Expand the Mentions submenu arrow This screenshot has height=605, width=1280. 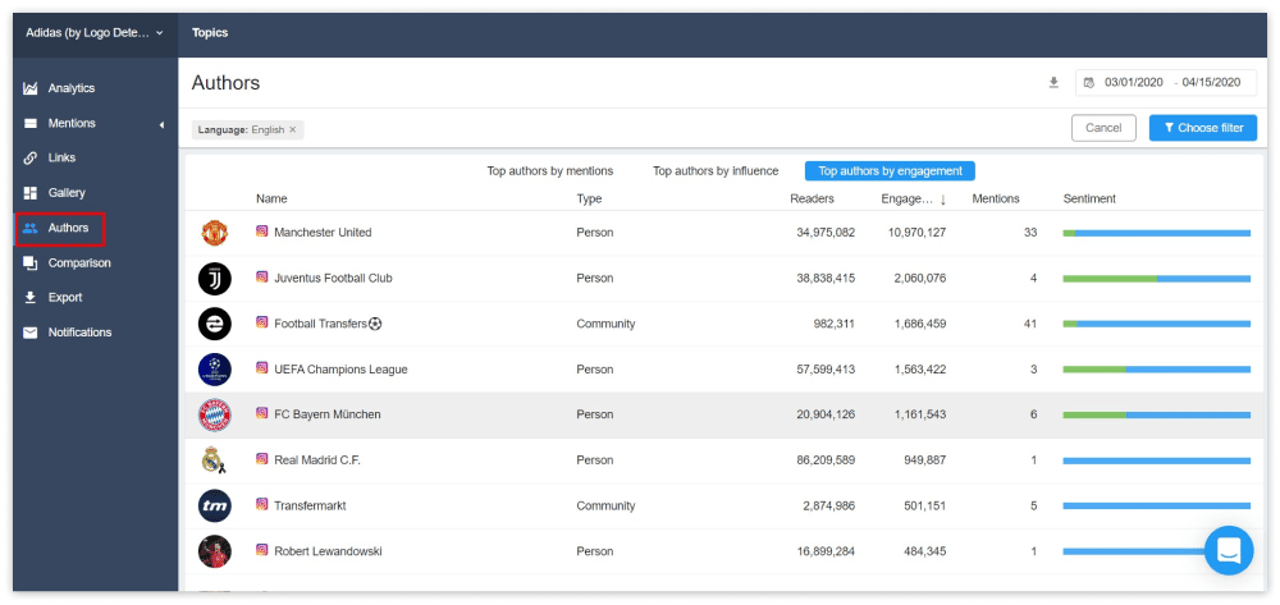click(162, 124)
